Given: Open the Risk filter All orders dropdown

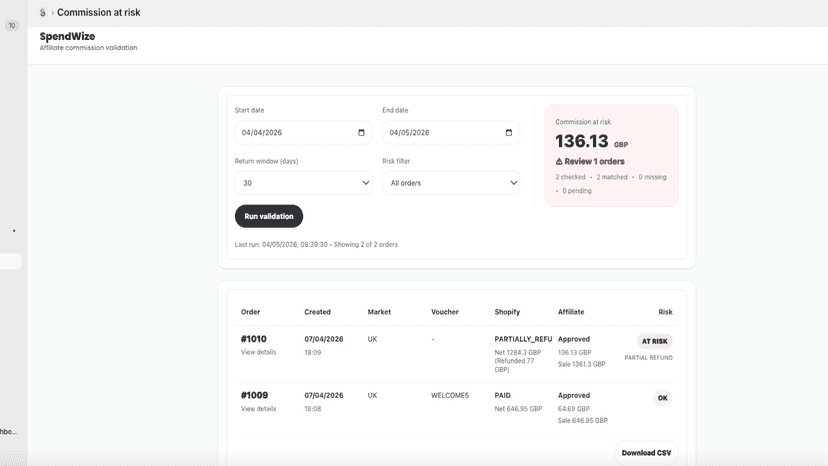Looking at the screenshot, I should tap(451, 183).
